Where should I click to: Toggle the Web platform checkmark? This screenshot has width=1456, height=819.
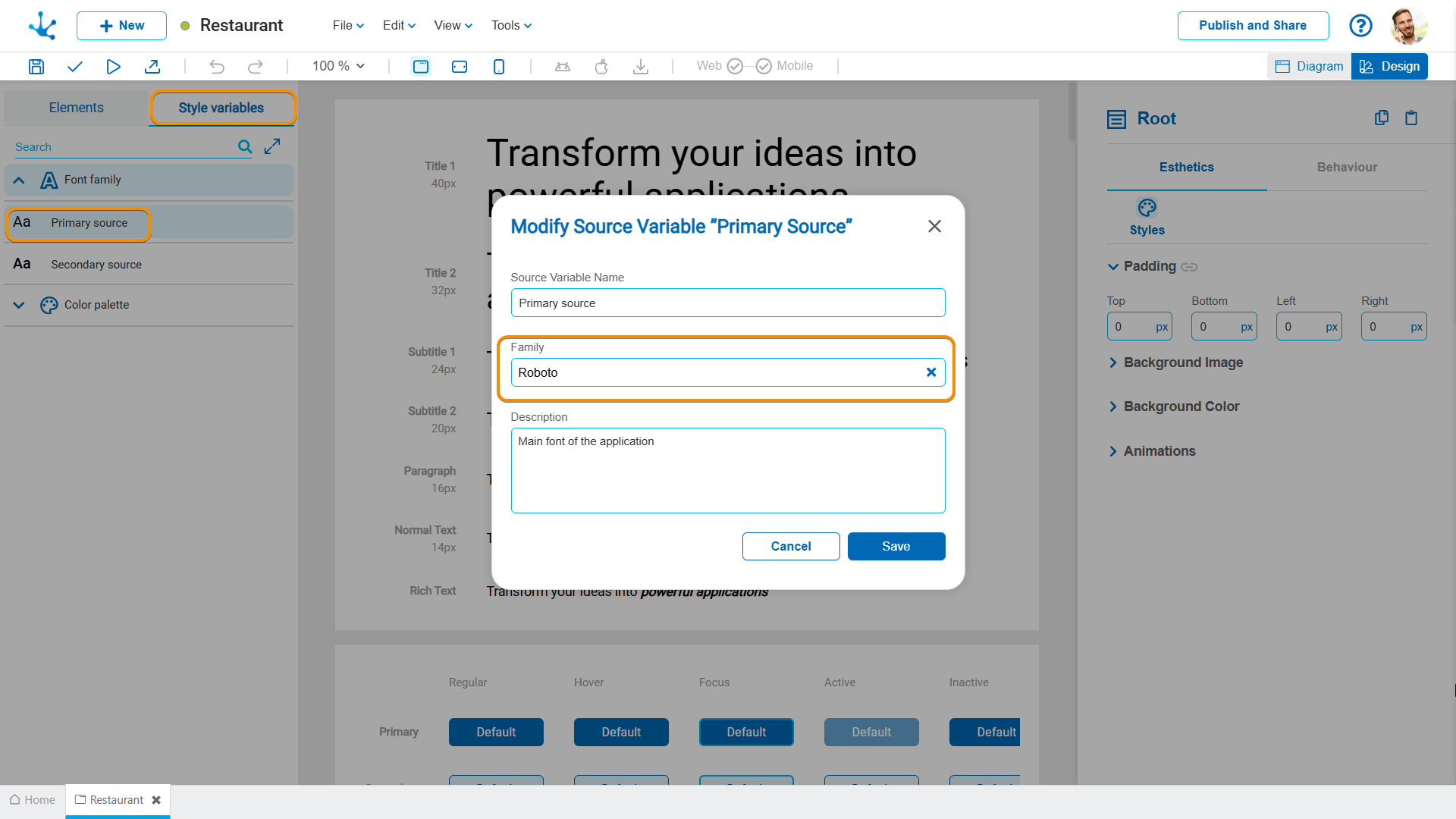tap(735, 67)
